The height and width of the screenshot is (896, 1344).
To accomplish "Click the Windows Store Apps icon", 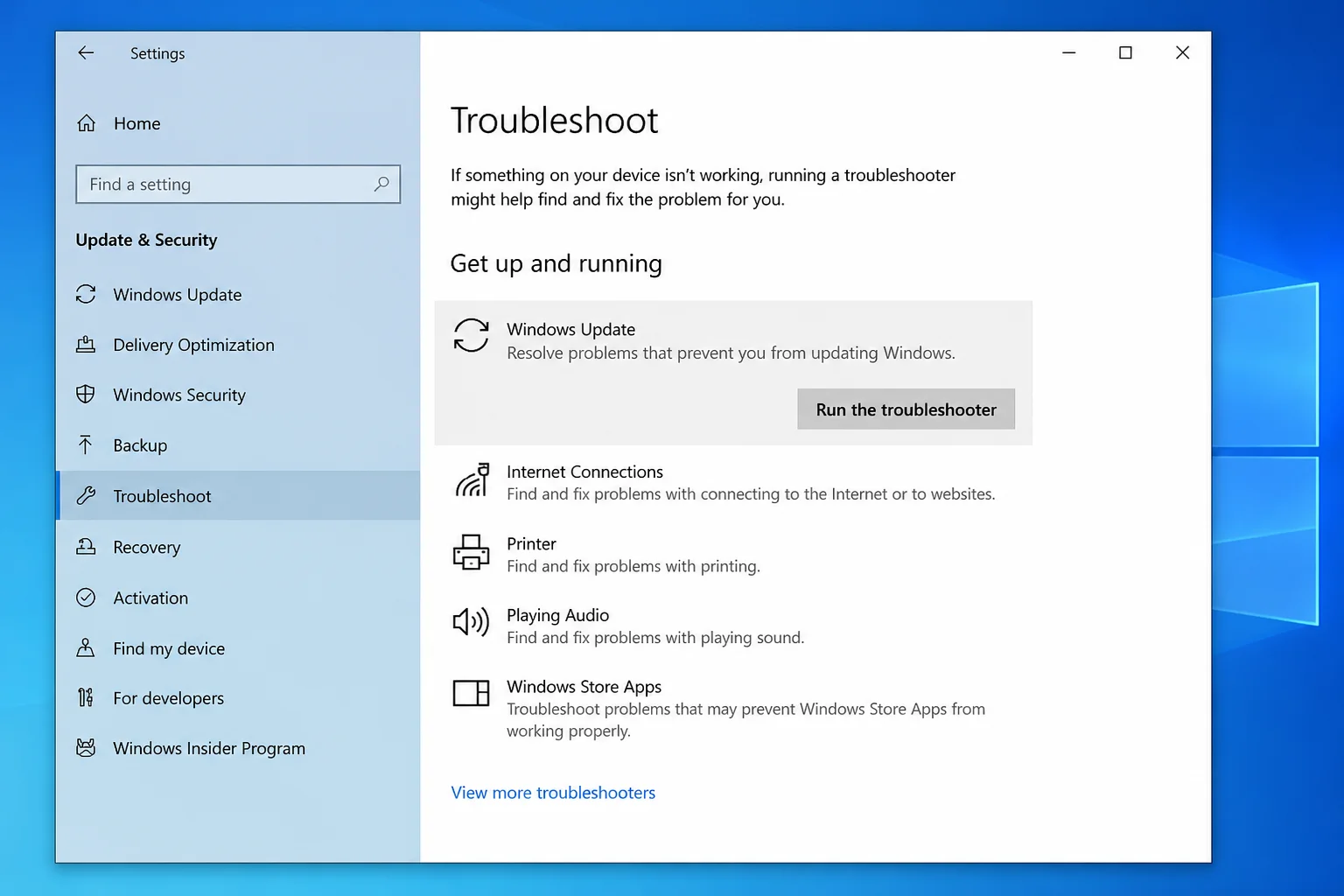I will coord(471,693).
